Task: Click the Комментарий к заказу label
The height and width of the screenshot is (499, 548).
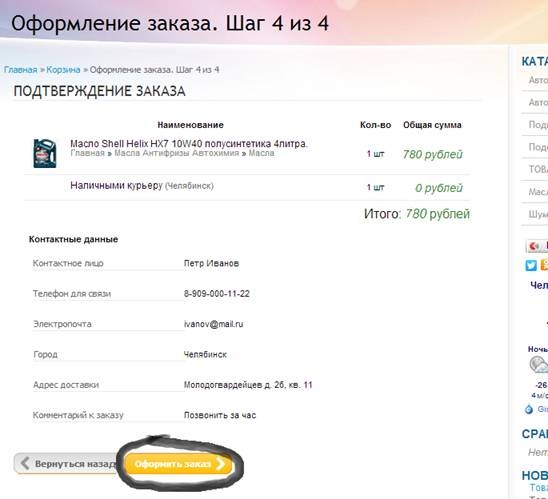Action: 78,415
